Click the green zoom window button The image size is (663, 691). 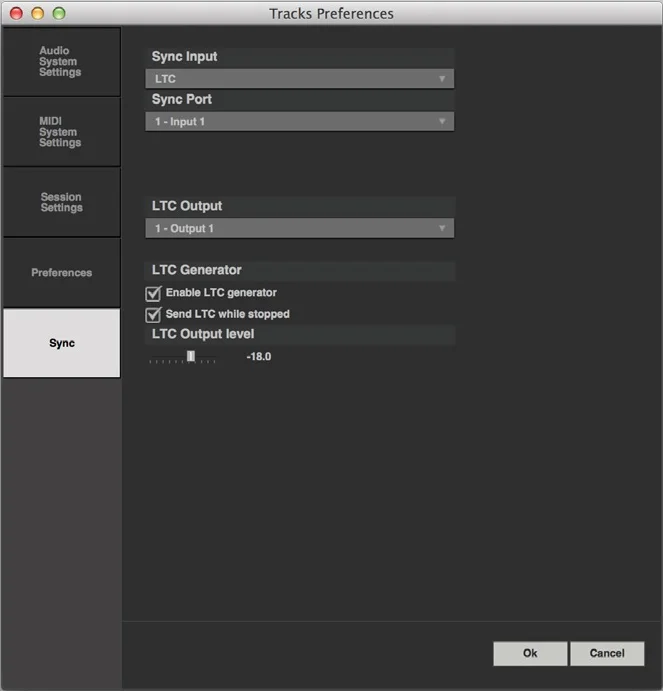[x=59, y=14]
